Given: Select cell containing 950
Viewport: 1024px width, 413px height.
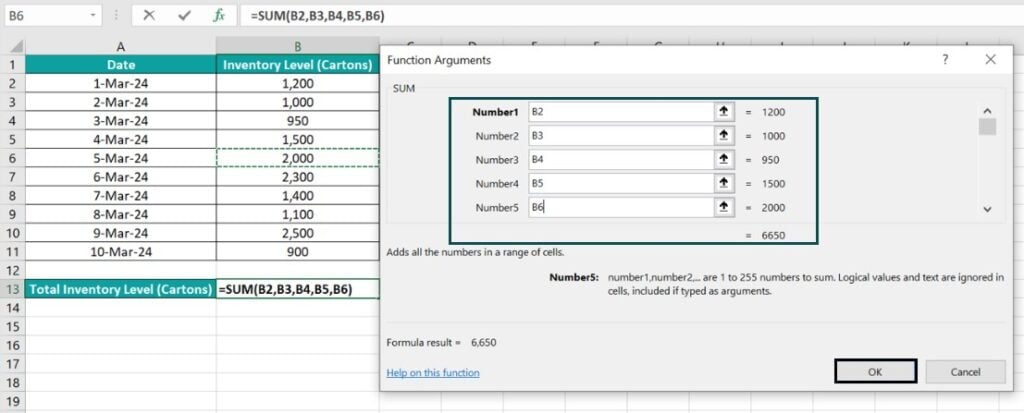Looking at the screenshot, I should point(298,121).
